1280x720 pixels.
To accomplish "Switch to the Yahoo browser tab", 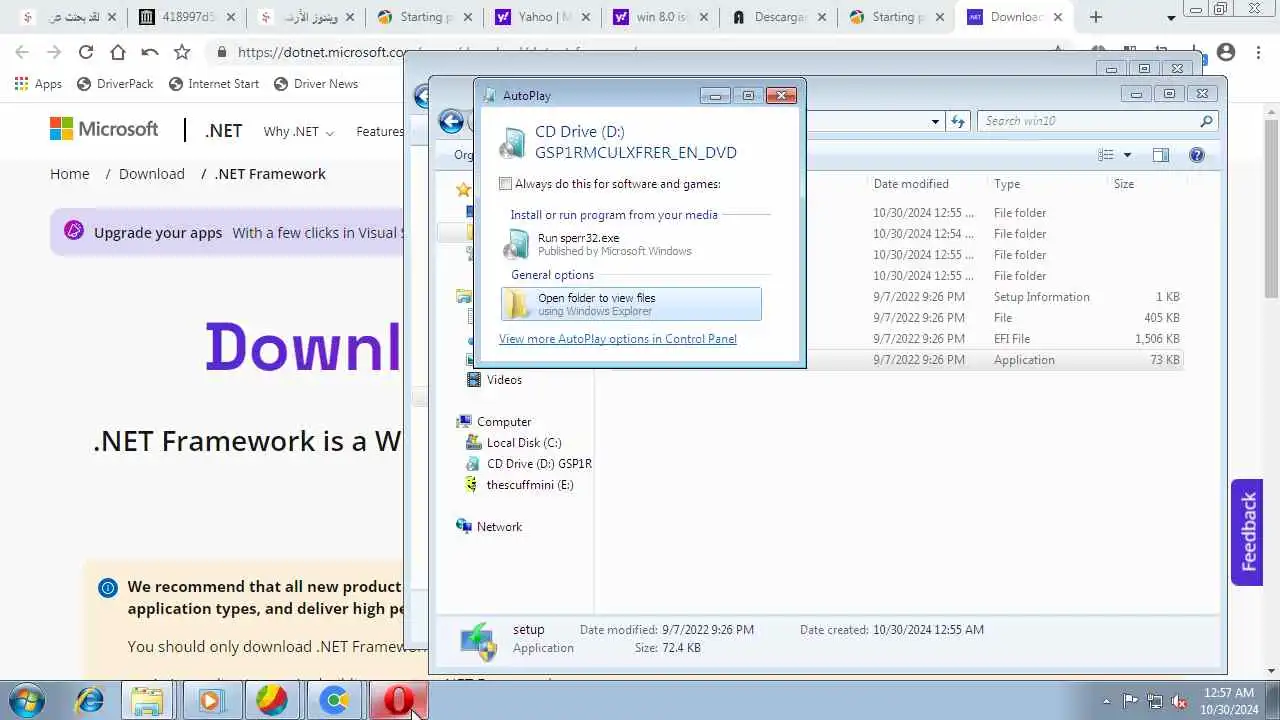I will tap(544, 17).
